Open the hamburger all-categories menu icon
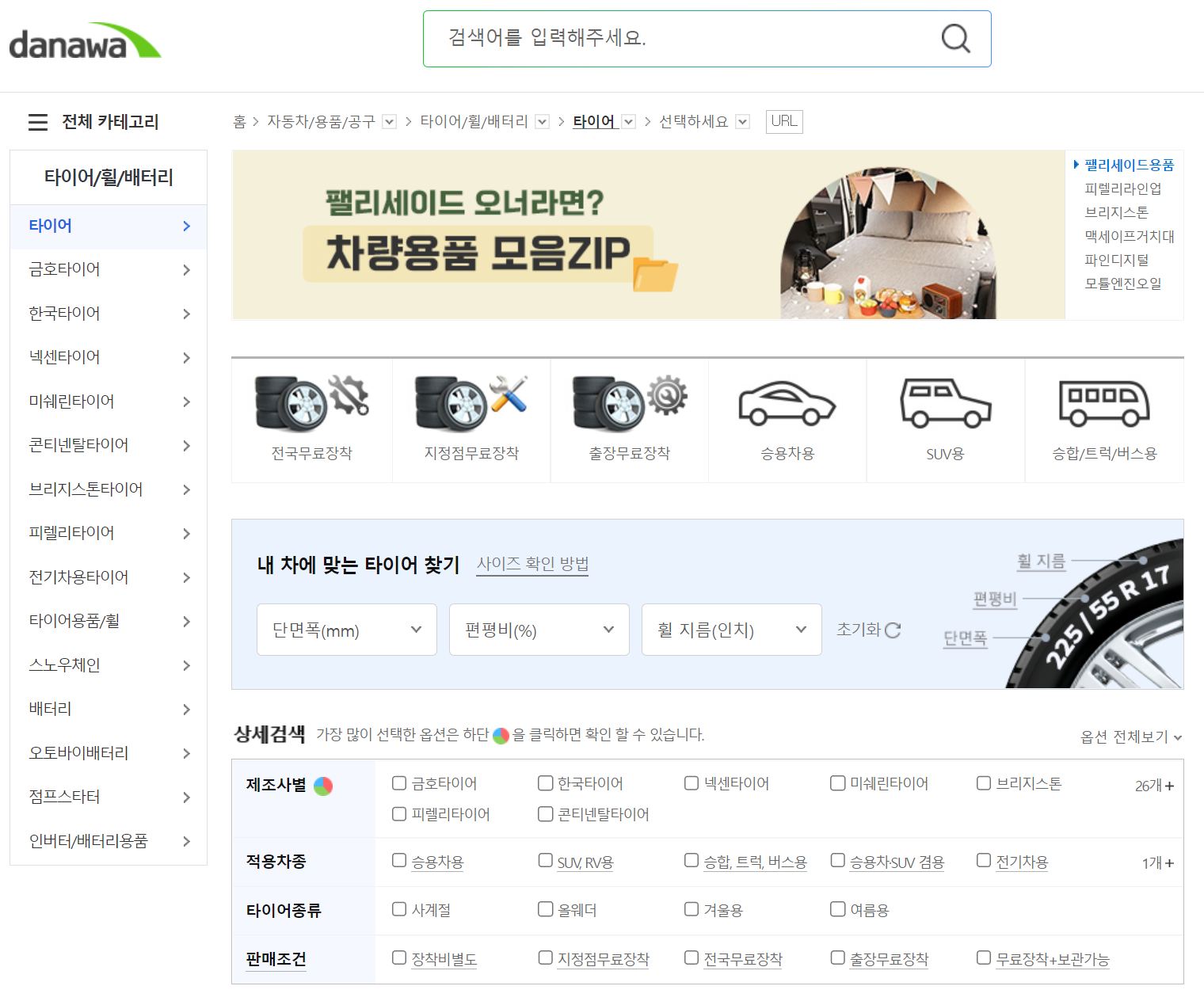The image size is (1204, 1005). (38, 122)
